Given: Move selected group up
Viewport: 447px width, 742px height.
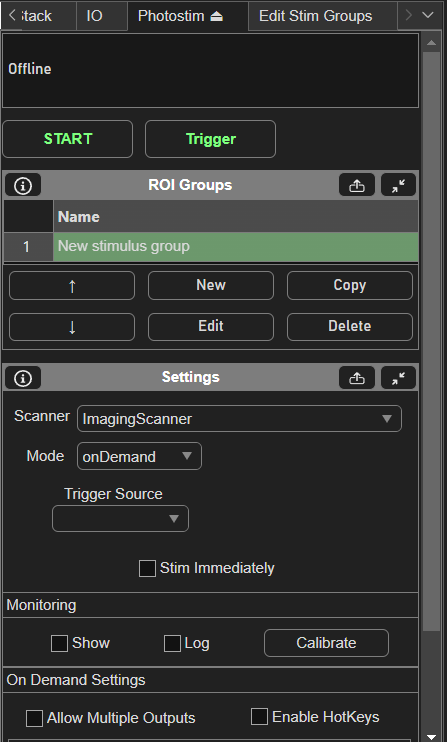Looking at the screenshot, I should coord(72,285).
